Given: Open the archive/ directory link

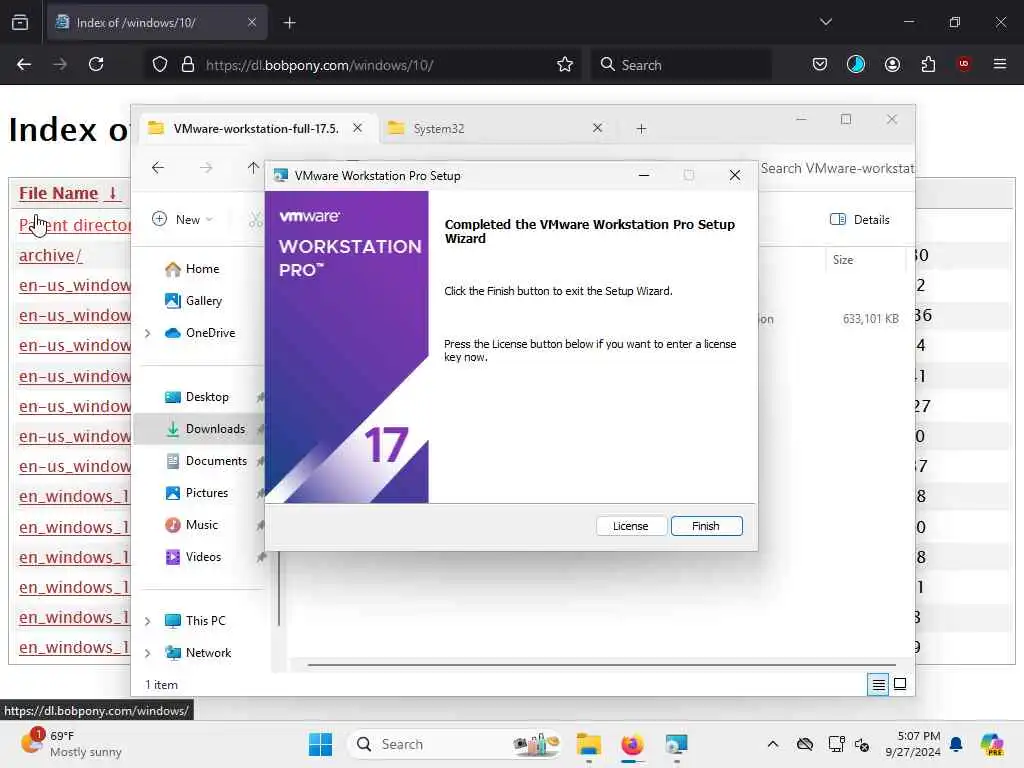Looking at the screenshot, I should click(x=50, y=255).
